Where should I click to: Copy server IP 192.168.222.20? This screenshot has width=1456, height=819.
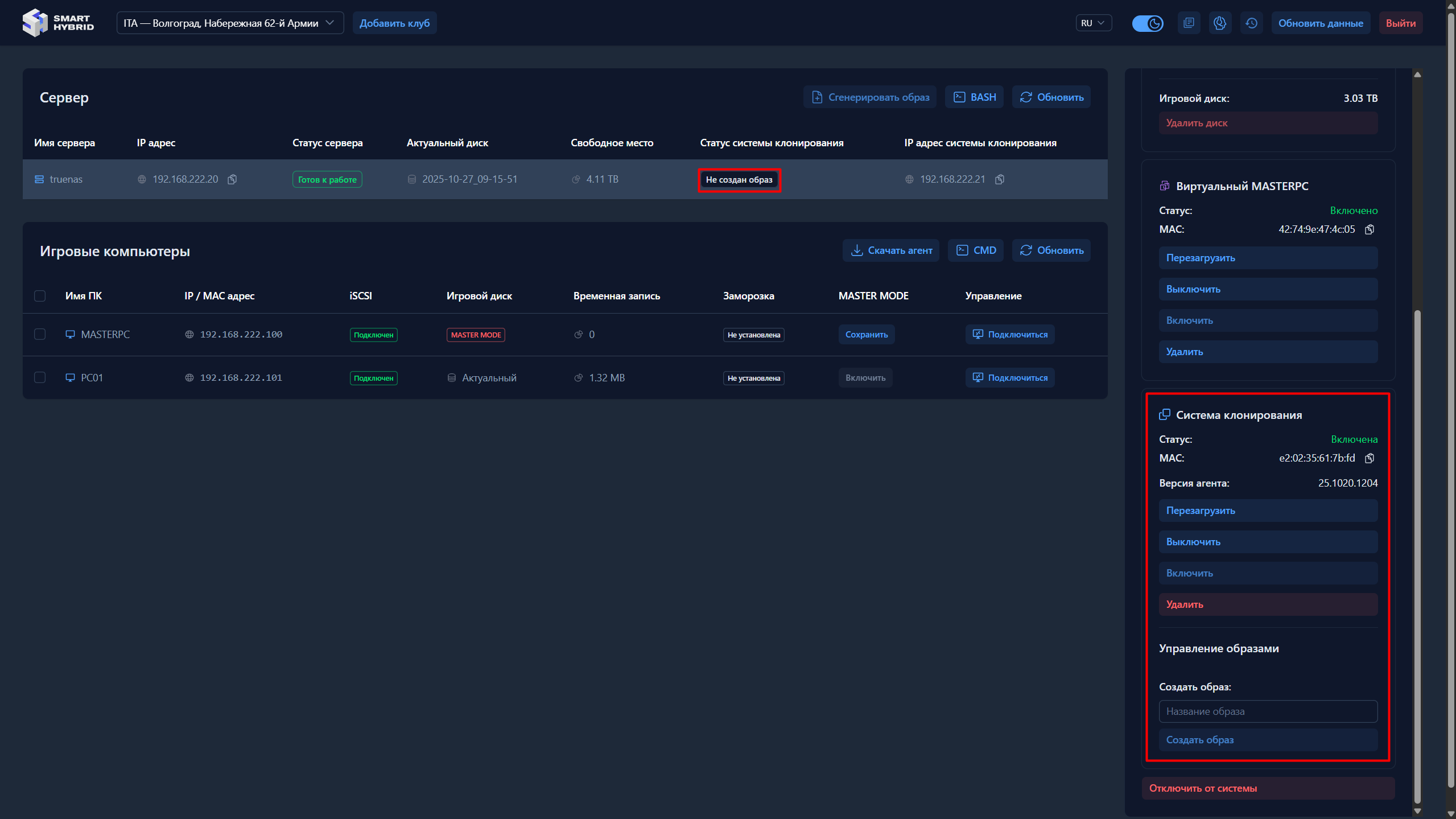coord(232,179)
